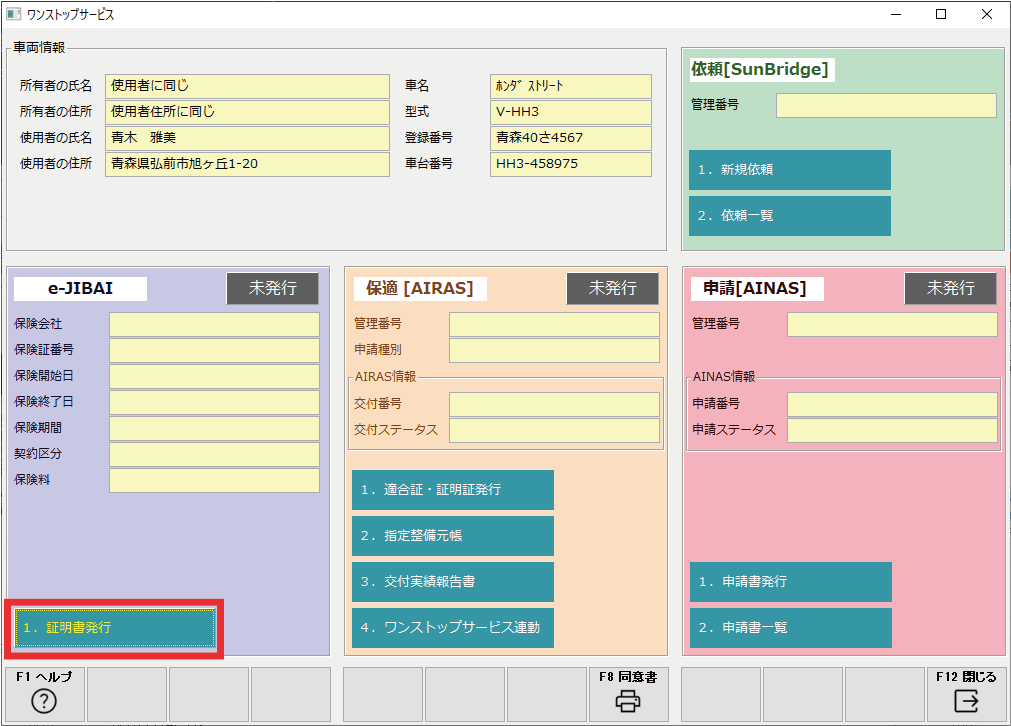Image resolution: width=1011 pixels, height=726 pixels.
Task: Open 2. 指定整備元帳
Action: (453, 535)
